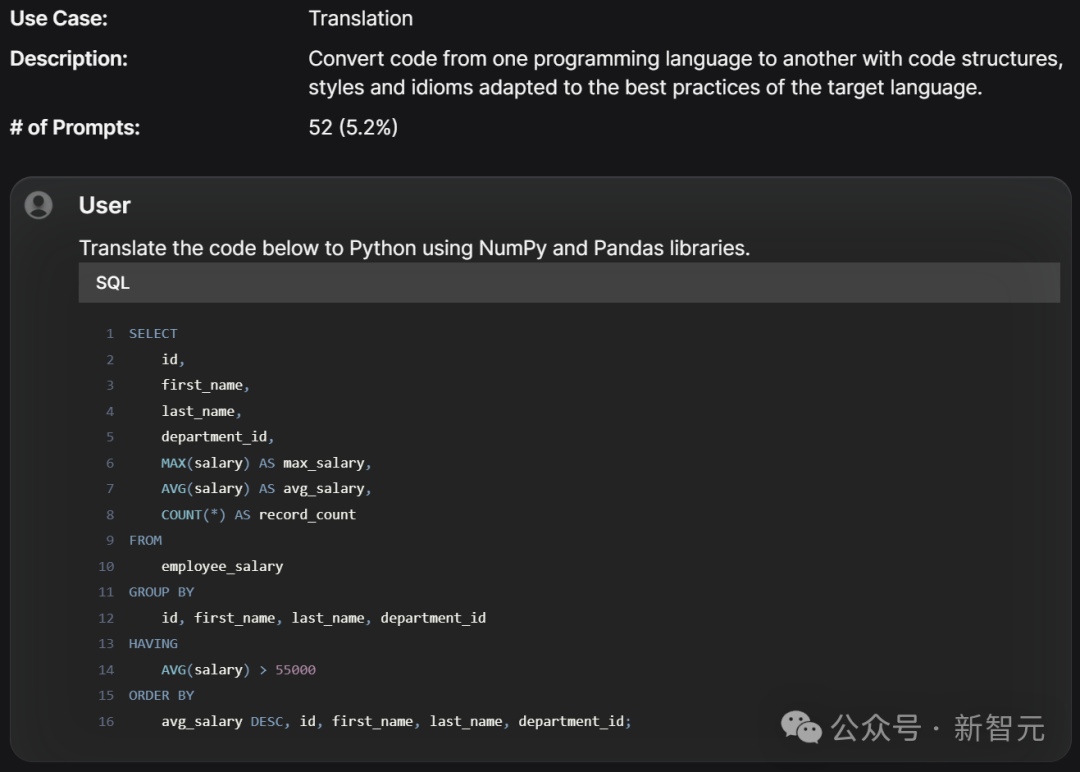Click 'avg_salary DESC' on line 16

[222, 722]
